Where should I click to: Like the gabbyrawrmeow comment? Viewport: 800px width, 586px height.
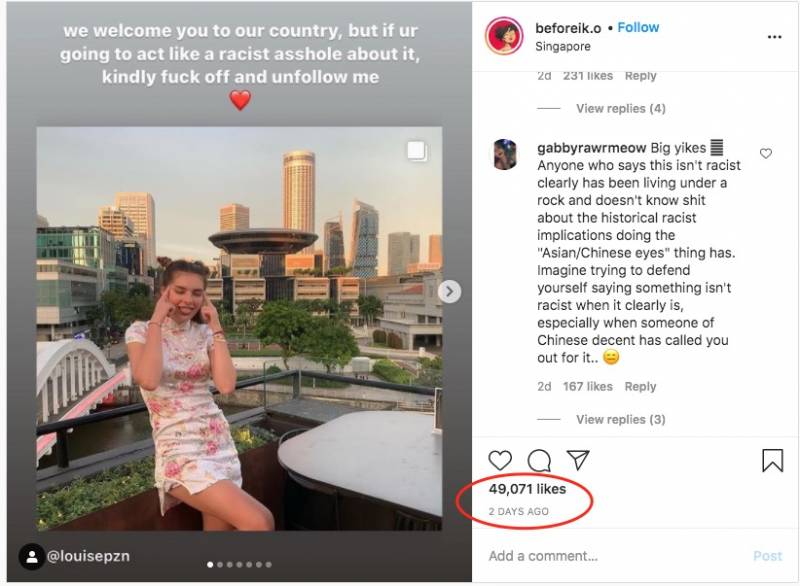[766, 154]
